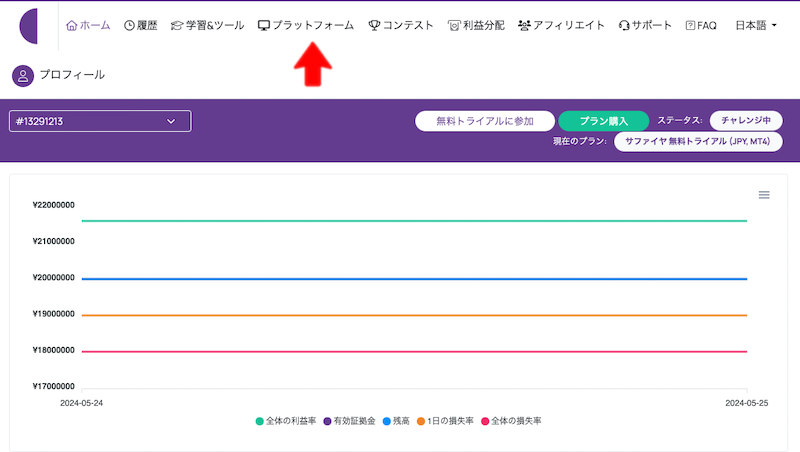Toggle the 全体の利益率 legend series

pos(286,421)
